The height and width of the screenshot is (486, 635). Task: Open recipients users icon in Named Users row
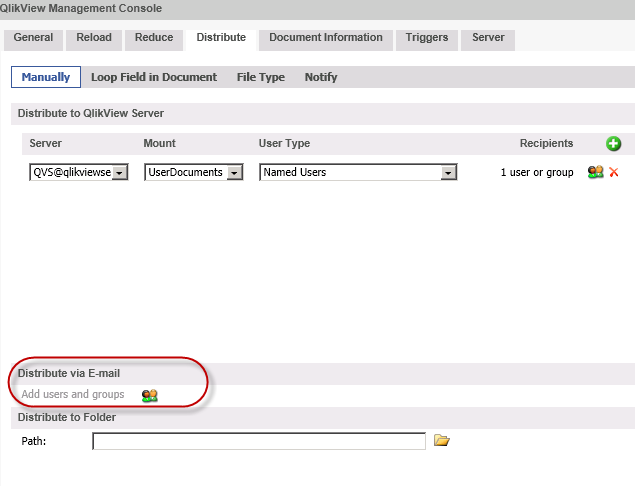click(x=595, y=172)
